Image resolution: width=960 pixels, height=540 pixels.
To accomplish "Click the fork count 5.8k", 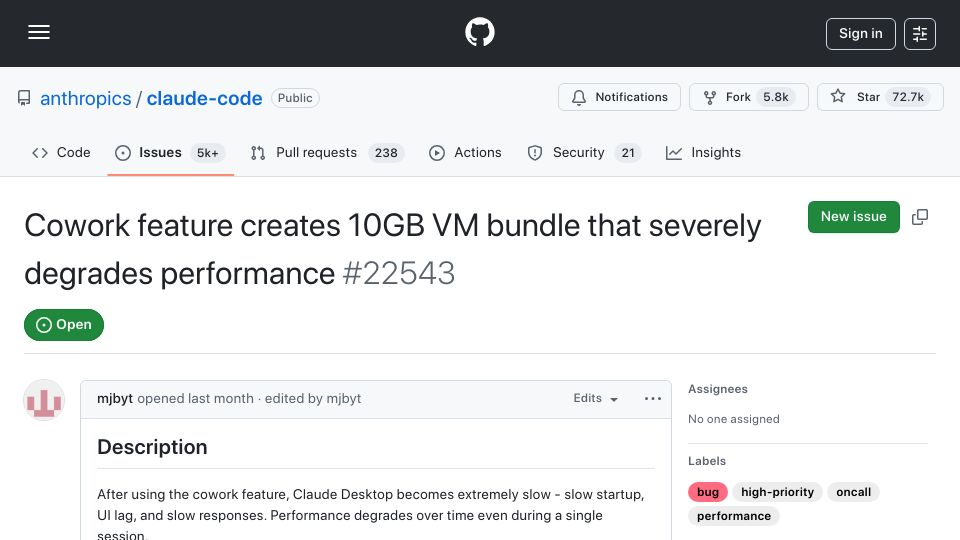I will point(775,97).
